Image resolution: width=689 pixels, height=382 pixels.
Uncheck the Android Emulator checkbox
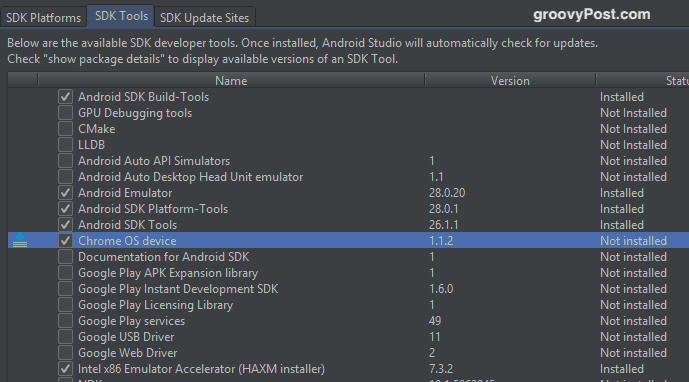click(65, 193)
